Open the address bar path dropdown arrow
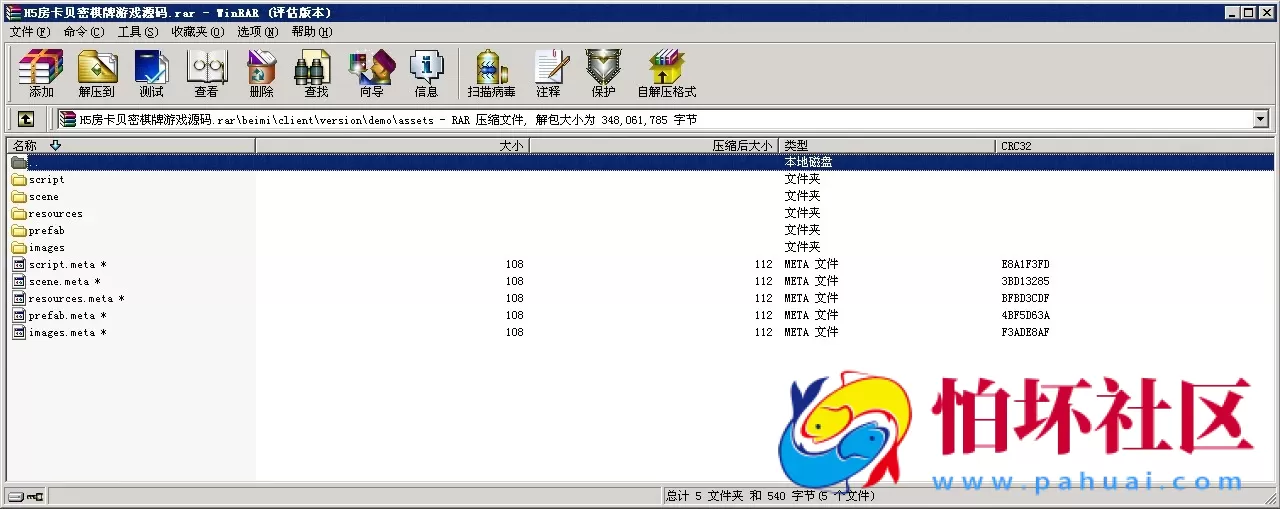This screenshot has width=1280, height=509. tap(1260, 120)
